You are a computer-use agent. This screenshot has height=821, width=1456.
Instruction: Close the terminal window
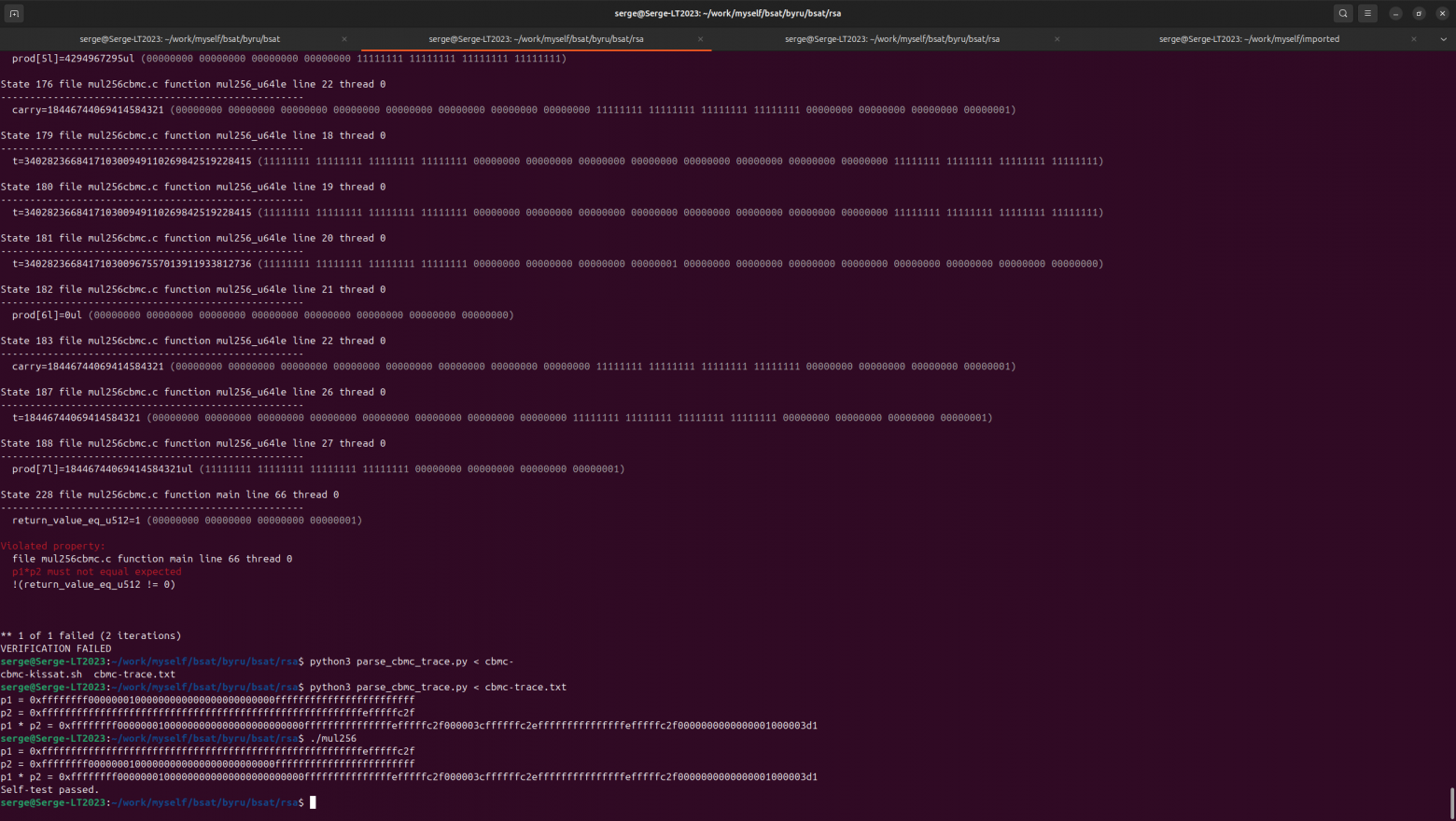pyautogui.click(x=1442, y=13)
